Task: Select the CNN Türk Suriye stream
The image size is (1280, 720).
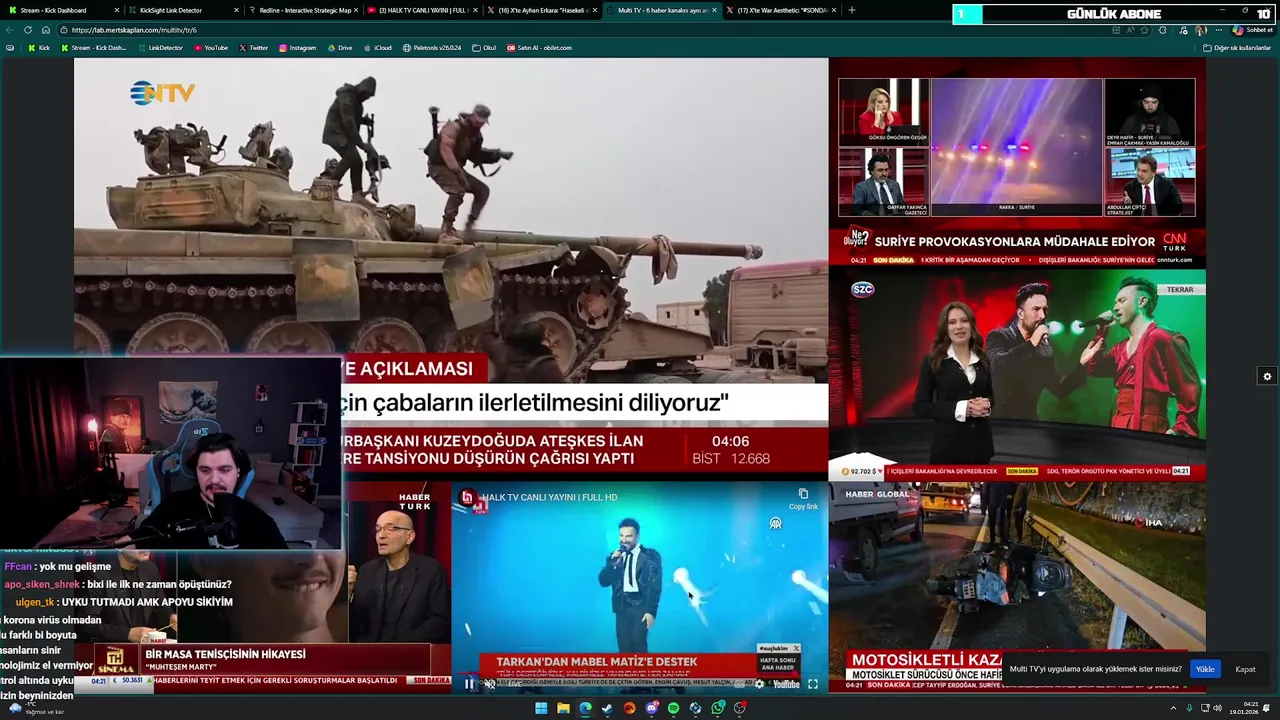Action: (x=1017, y=162)
